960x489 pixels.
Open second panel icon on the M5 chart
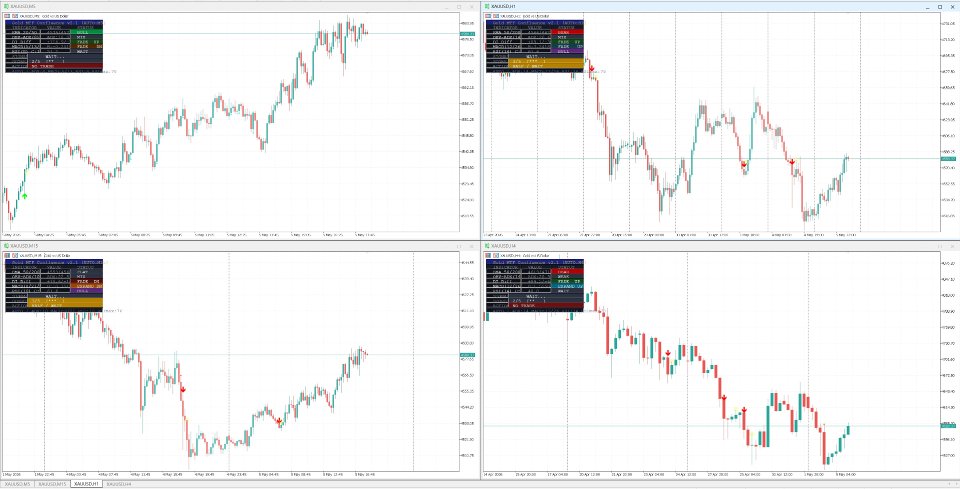(x=14, y=15)
